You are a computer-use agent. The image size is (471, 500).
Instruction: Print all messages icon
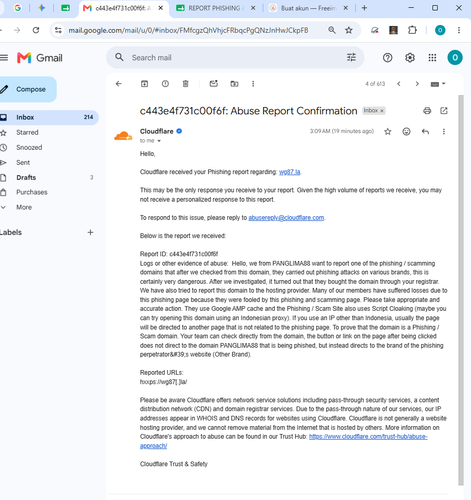point(427,111)
